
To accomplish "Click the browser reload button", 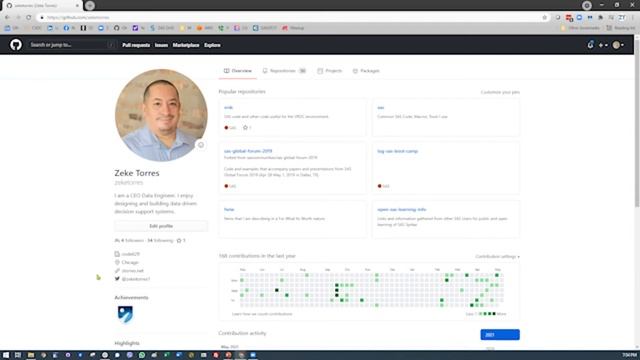I will (x=29, y=18).
